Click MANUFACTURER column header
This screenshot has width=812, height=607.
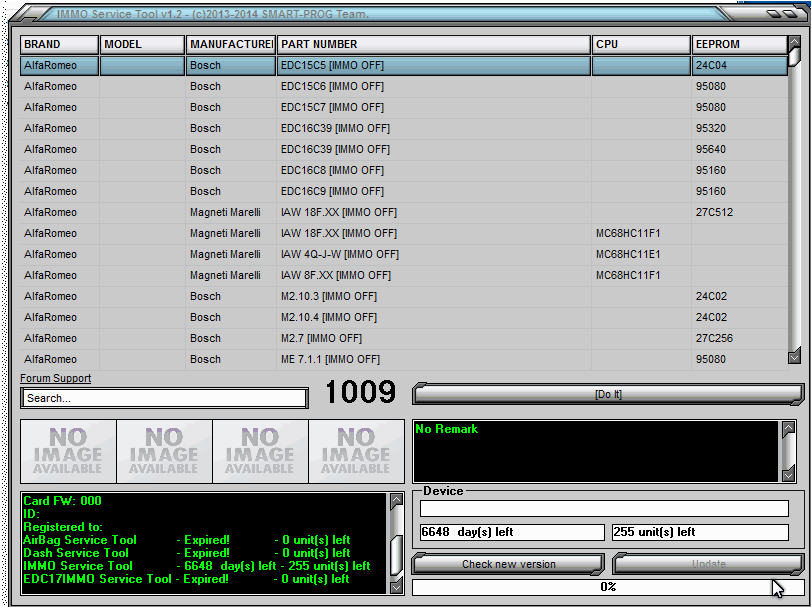click(x=230, y=45)
